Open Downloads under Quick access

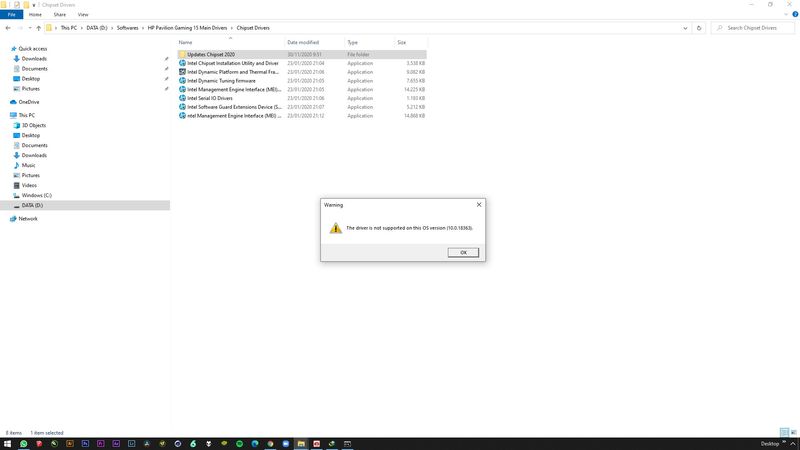tap(34, 59)
